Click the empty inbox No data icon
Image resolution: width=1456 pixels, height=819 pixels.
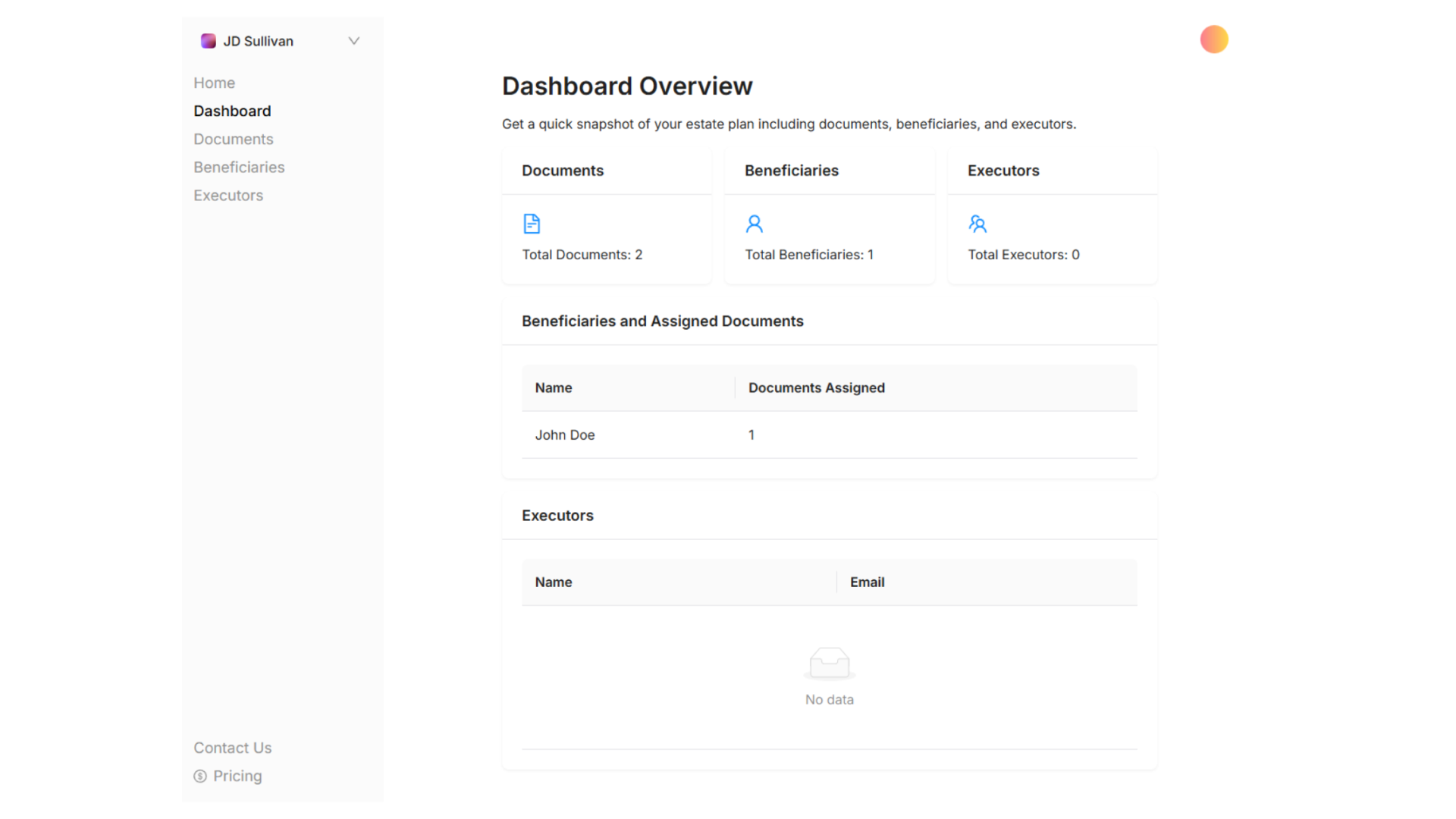830,664
